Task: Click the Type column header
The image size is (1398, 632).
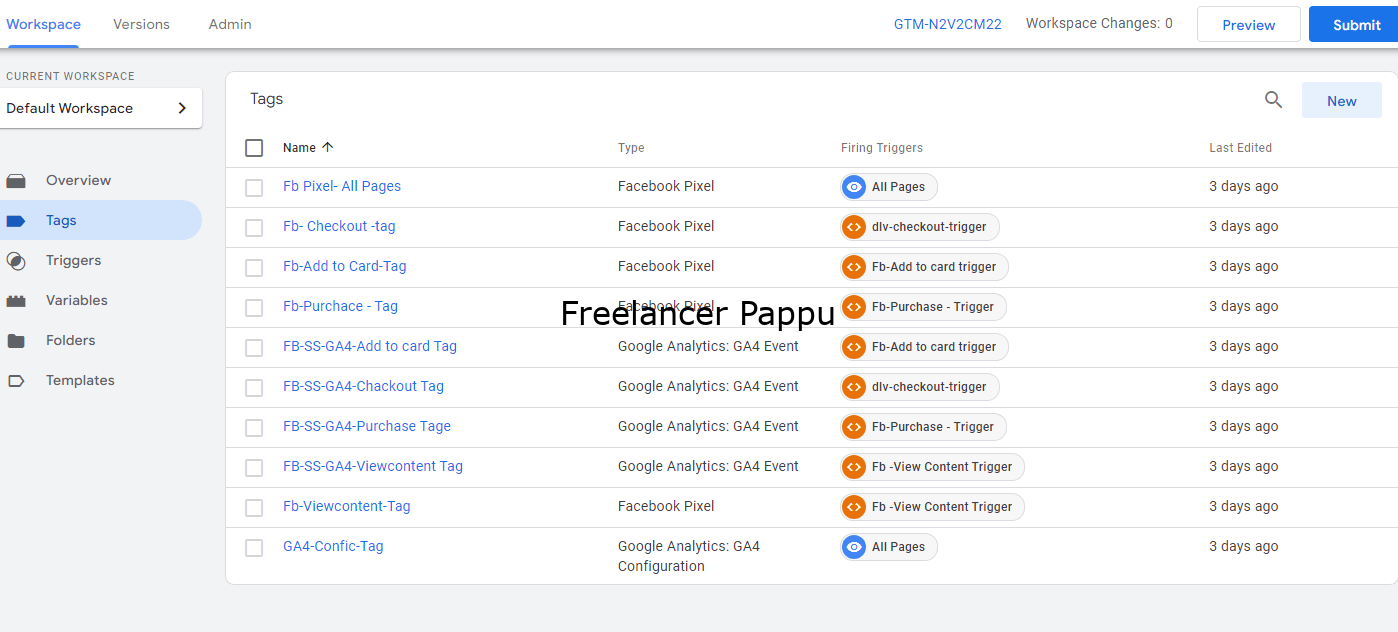Action: pos(631,147)
